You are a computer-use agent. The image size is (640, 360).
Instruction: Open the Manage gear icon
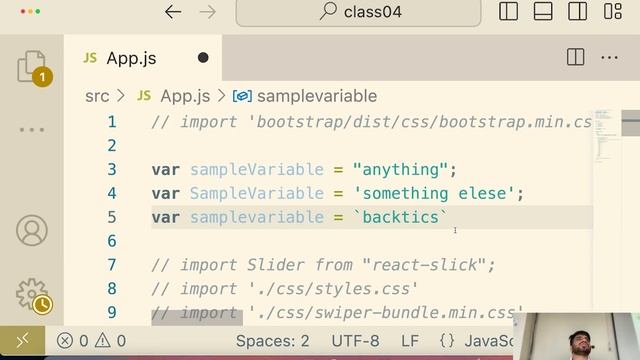tap(33, 295)
